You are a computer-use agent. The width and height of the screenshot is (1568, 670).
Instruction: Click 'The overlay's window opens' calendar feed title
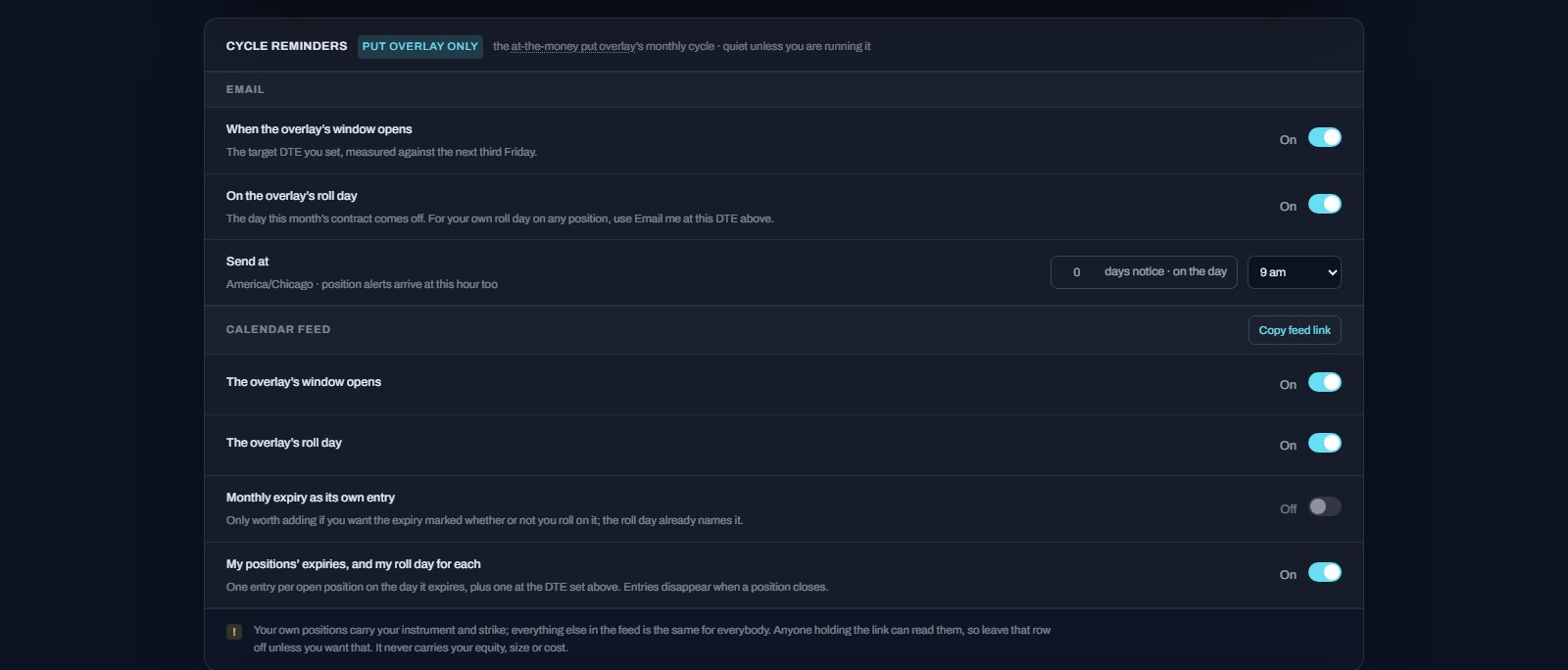303,382
